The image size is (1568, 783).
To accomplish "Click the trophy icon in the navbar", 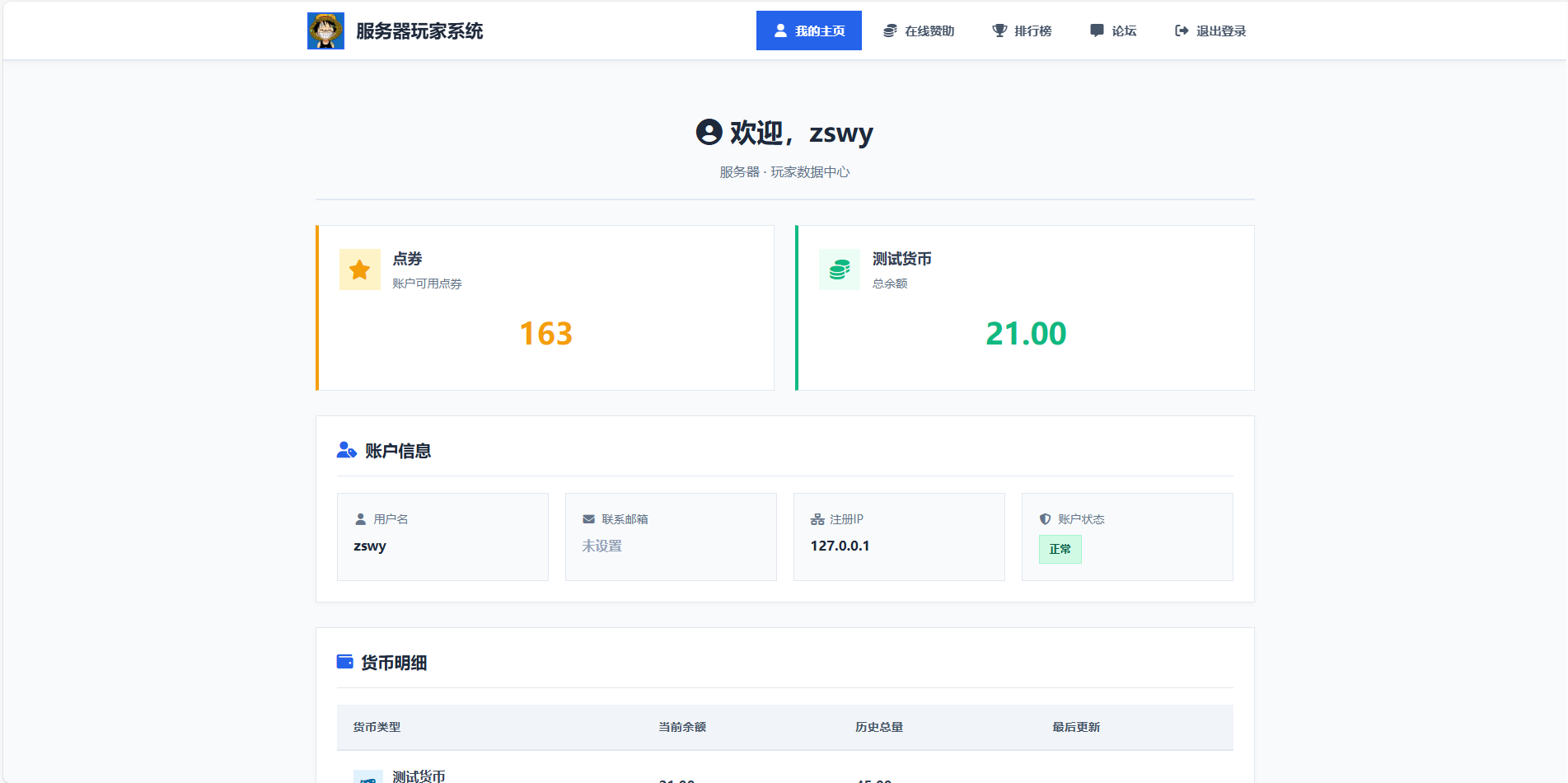I will pyautogui.click(x=999, y=30).
